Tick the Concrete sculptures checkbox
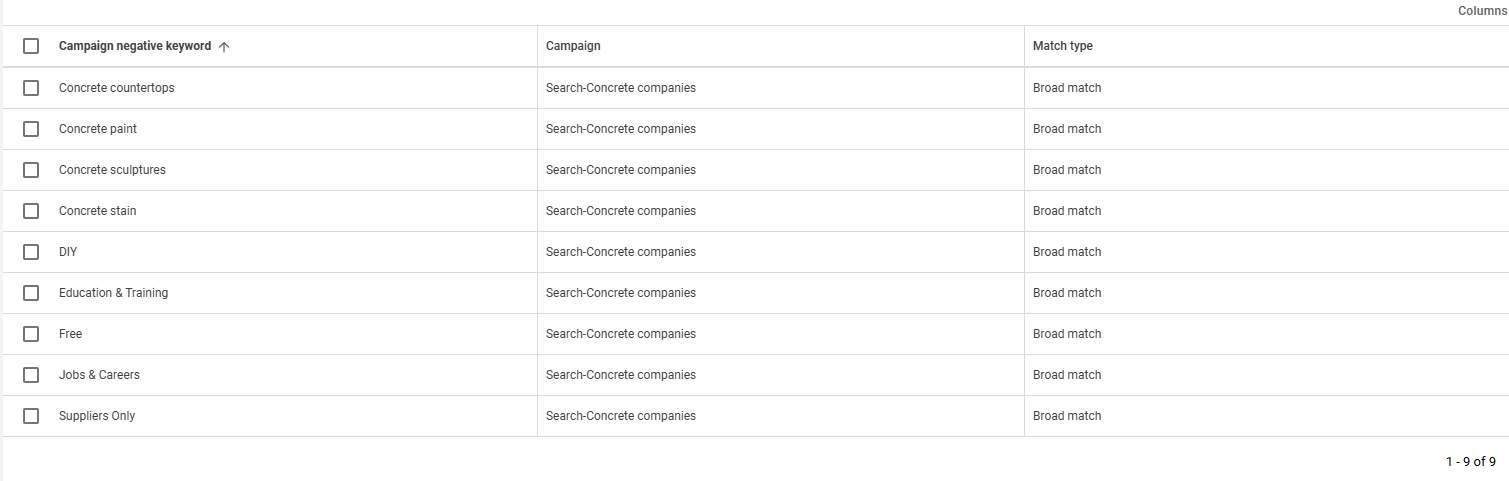Screen dimensions: 1509x481 tap(31, 170)
